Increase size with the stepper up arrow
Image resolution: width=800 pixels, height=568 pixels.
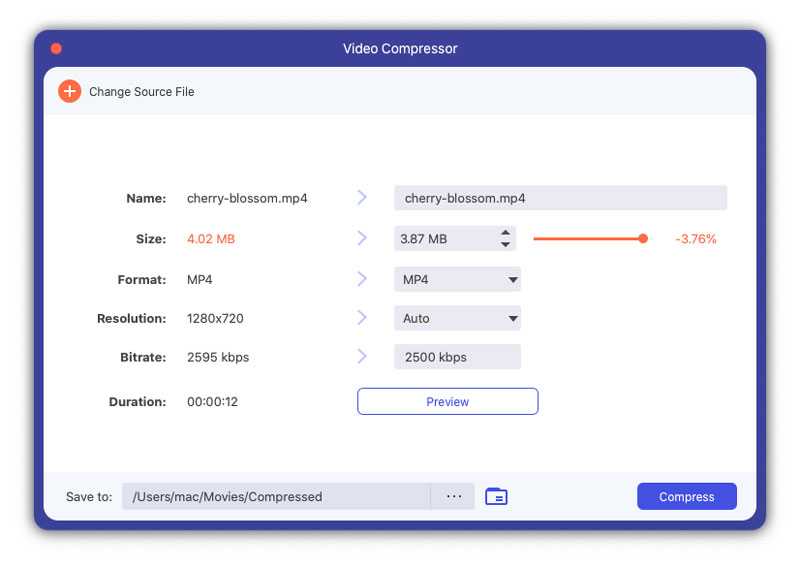tap(505, 233)
